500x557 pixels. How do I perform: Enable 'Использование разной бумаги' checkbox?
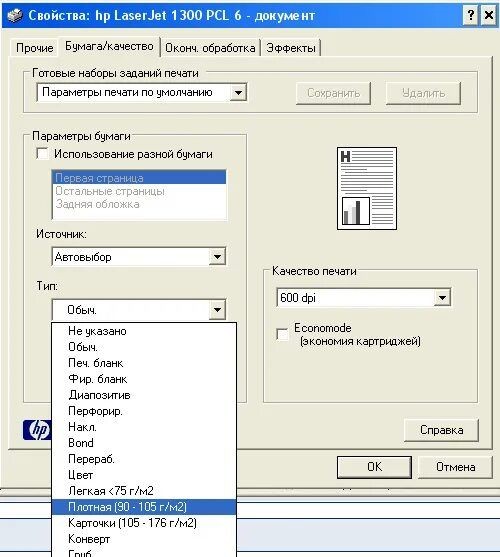pyautogui.click(x=43, y=154)
